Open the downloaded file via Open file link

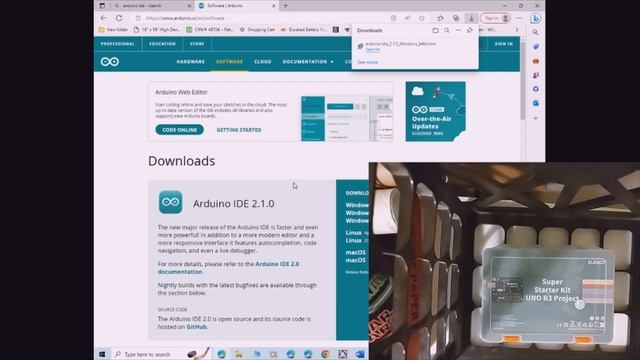373,50
